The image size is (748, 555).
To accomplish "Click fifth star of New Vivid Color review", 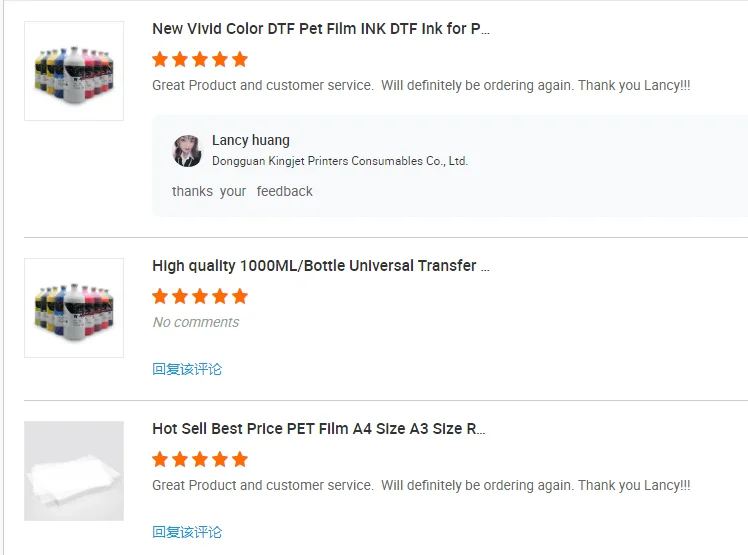I will tap(240, 59).
